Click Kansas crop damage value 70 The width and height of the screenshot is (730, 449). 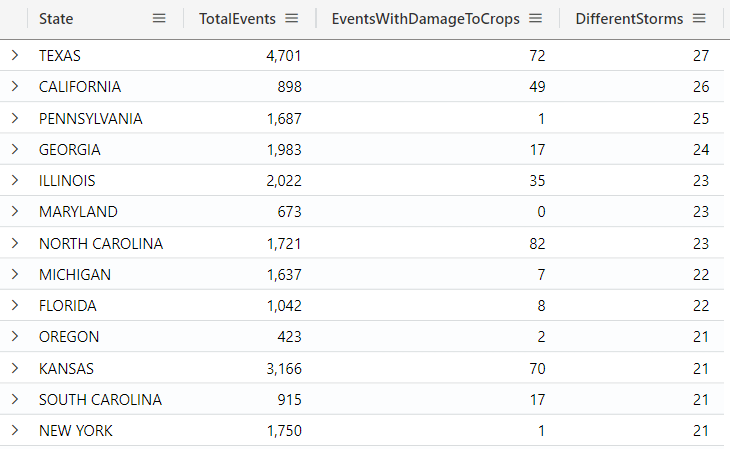point(537,369)
